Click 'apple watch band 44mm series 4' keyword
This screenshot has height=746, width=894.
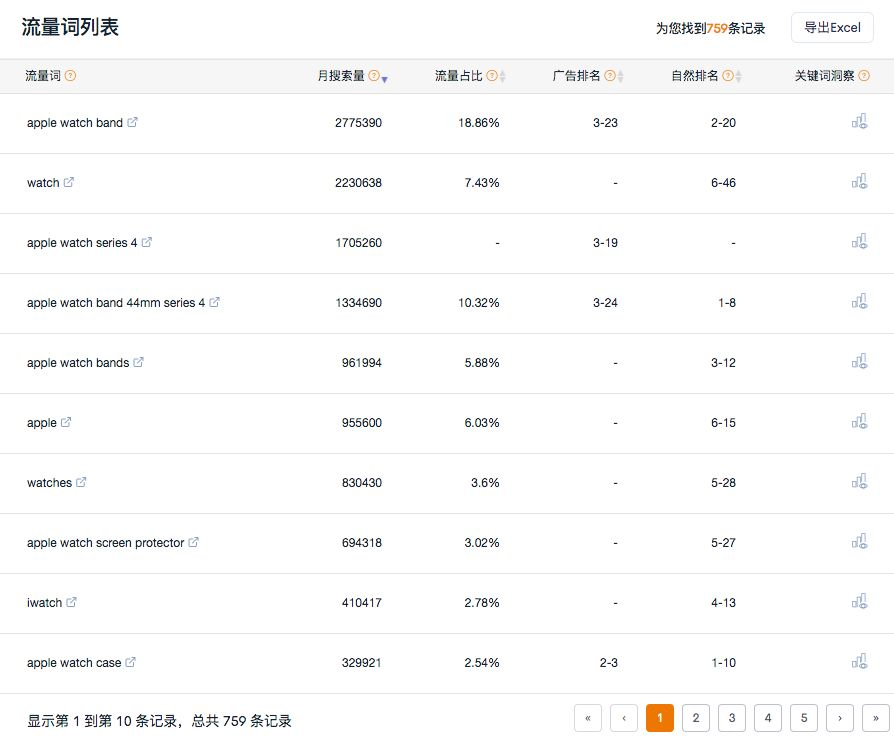[115, 303]
